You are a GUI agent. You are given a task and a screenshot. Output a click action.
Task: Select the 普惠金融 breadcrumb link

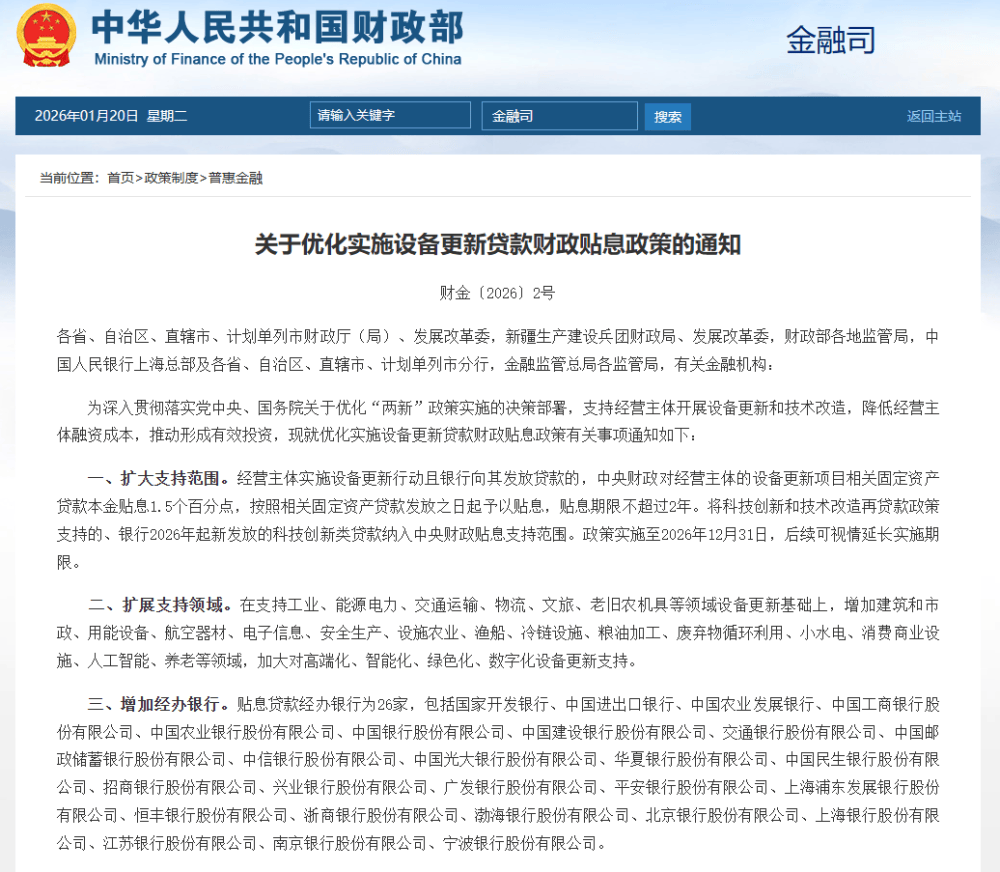point(235,178)
